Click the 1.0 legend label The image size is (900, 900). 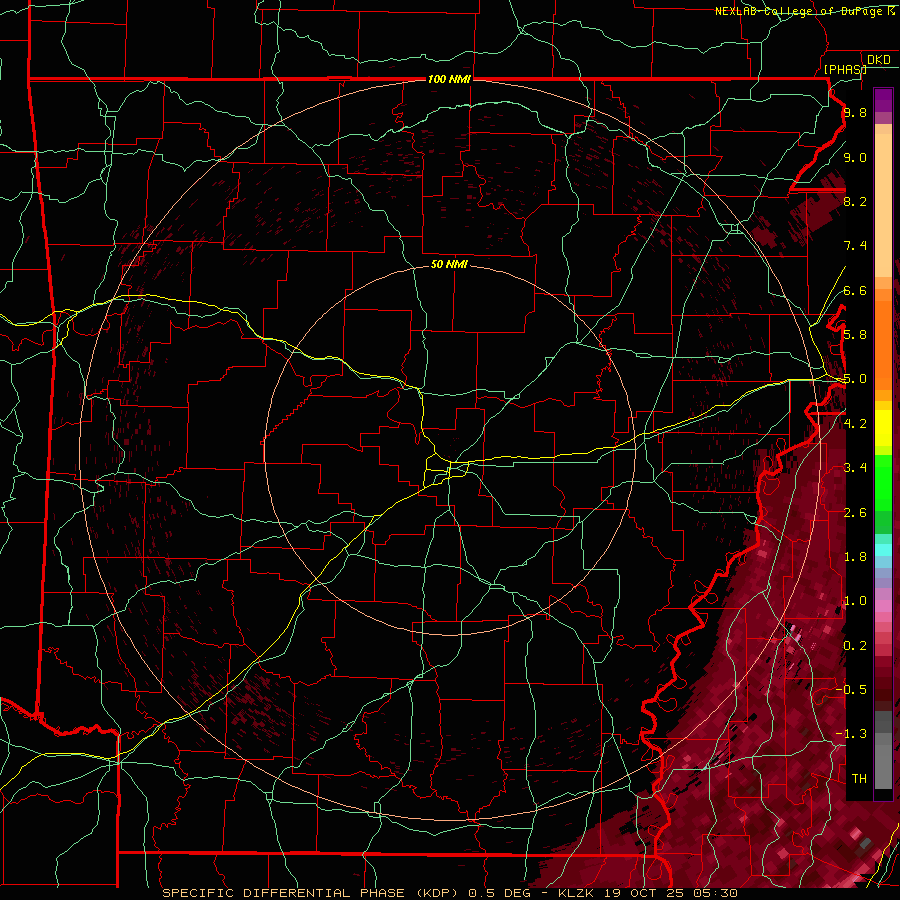[x=855, y=601]
